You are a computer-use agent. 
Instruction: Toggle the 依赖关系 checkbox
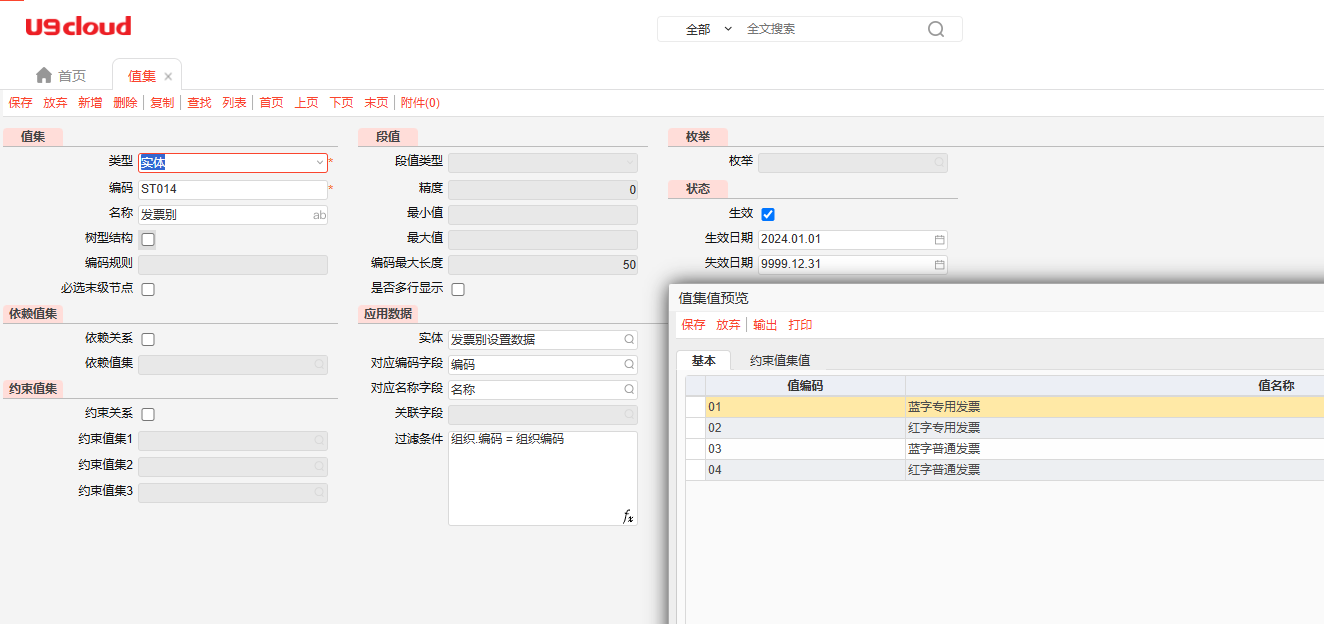tap(148, 339)
